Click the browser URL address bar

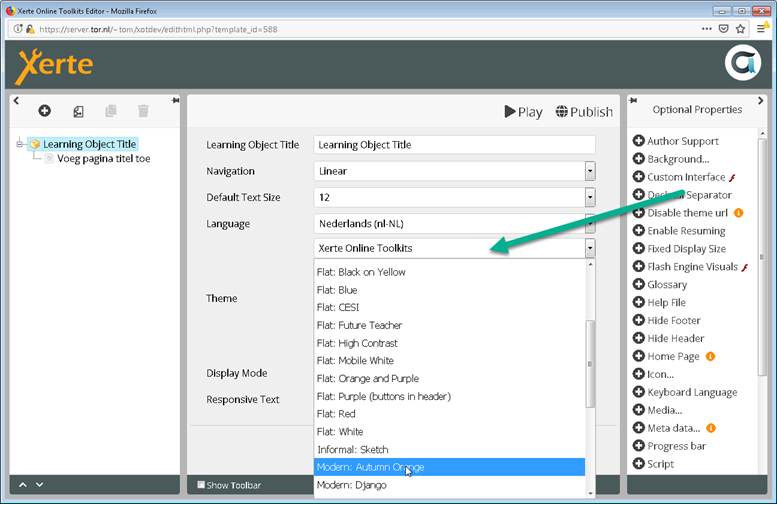[367, 29]
